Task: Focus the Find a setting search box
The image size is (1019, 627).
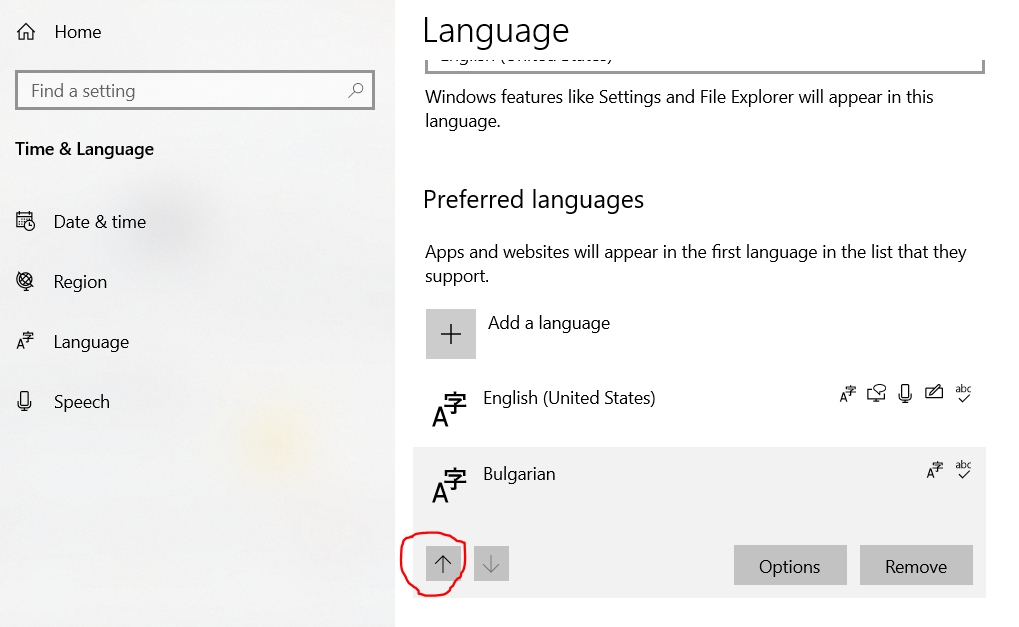Action: [195, 90]
